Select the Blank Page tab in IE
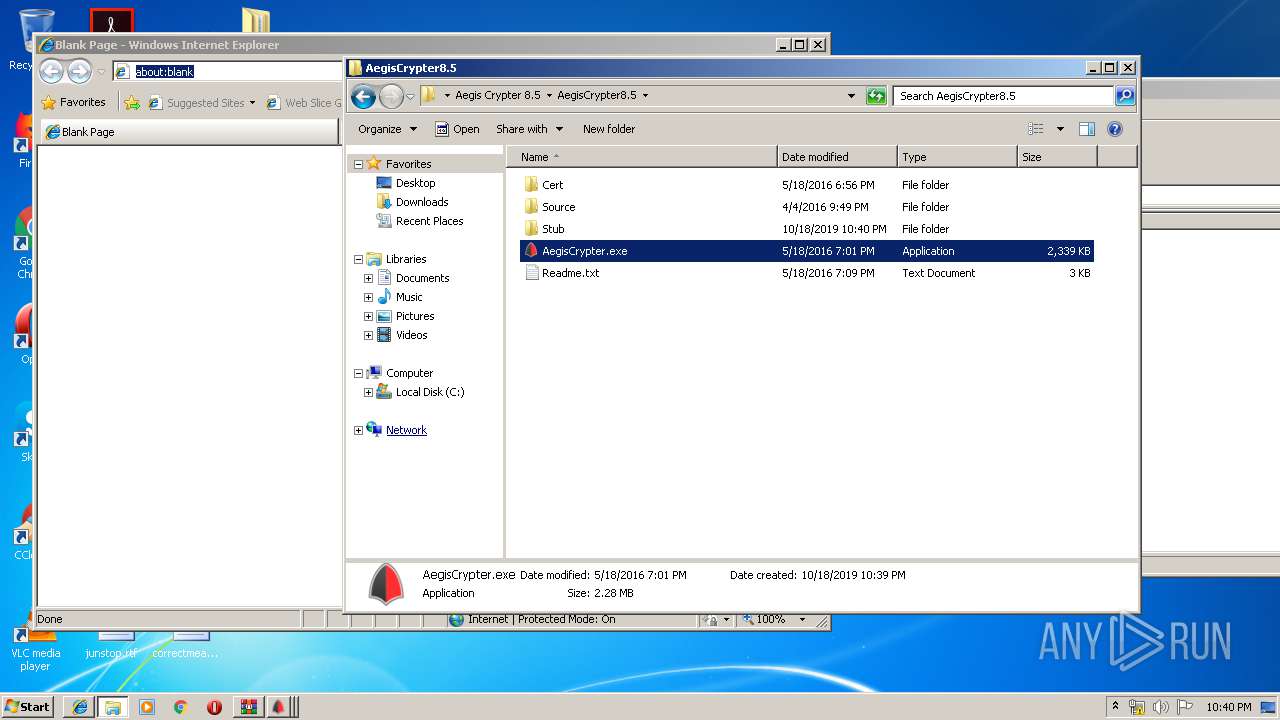 tap(190, 132)
